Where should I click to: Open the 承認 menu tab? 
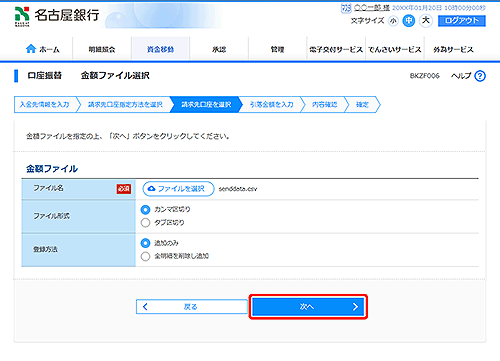pyautogui.click(x=219, y=49)
